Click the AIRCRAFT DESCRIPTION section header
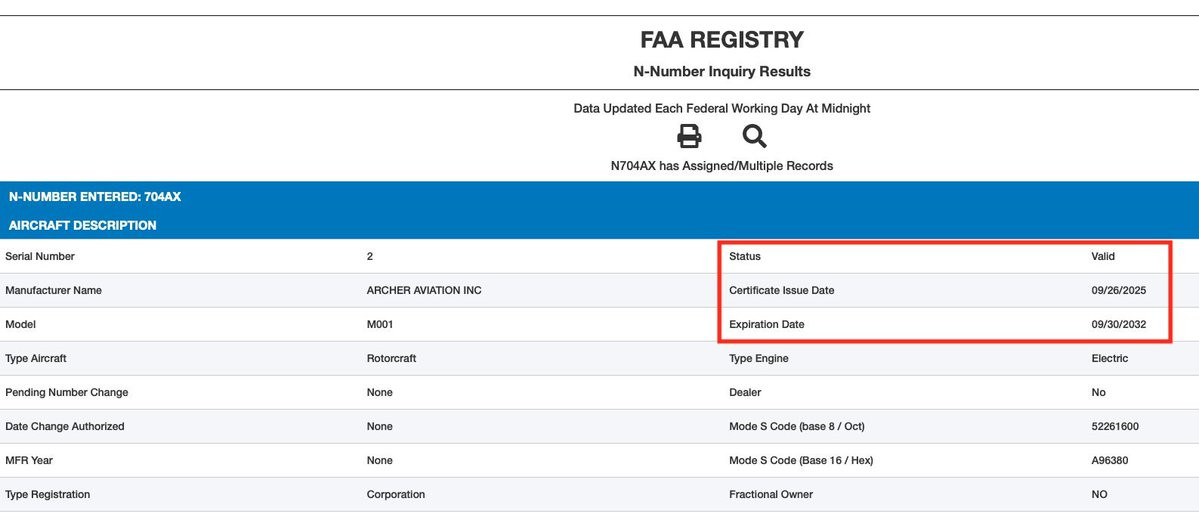This screenshot has width=1199, height=526. 83,226
